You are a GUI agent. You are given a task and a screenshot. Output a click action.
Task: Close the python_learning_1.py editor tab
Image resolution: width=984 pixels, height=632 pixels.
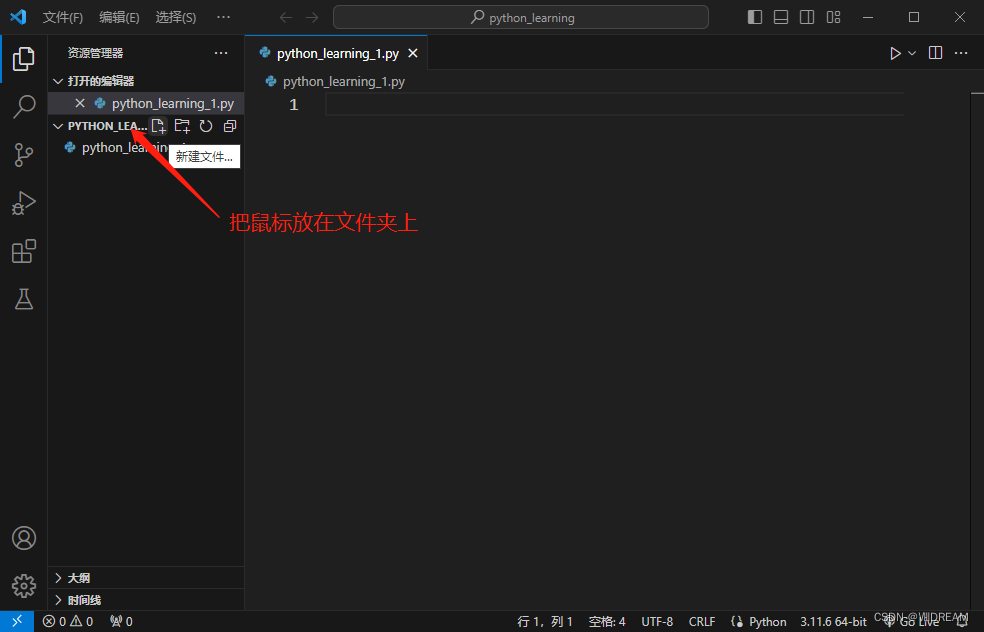413,53
